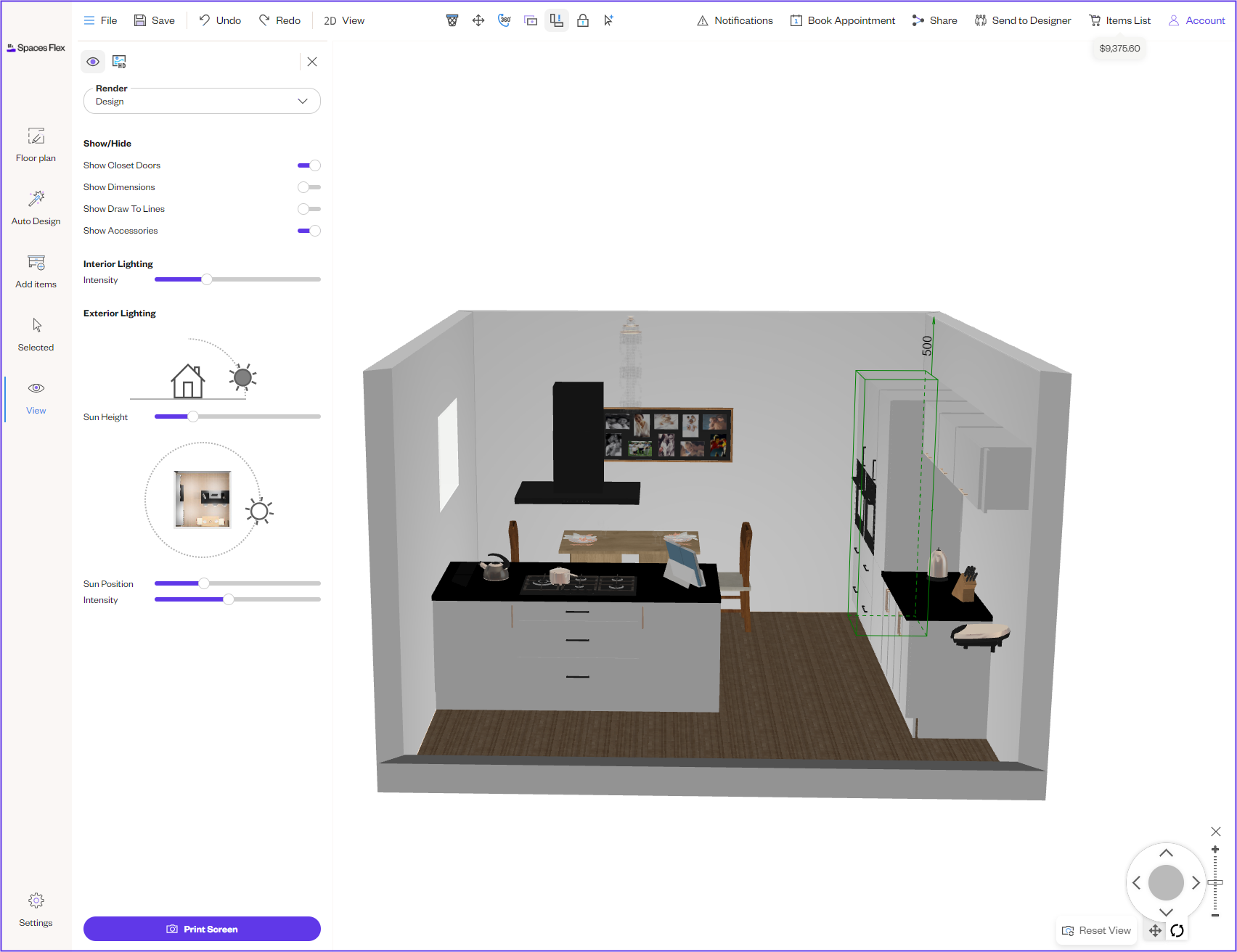This screenshot has width=1237, height=952.
Task: Turn off Show Accessories switch
Action: 309,231
